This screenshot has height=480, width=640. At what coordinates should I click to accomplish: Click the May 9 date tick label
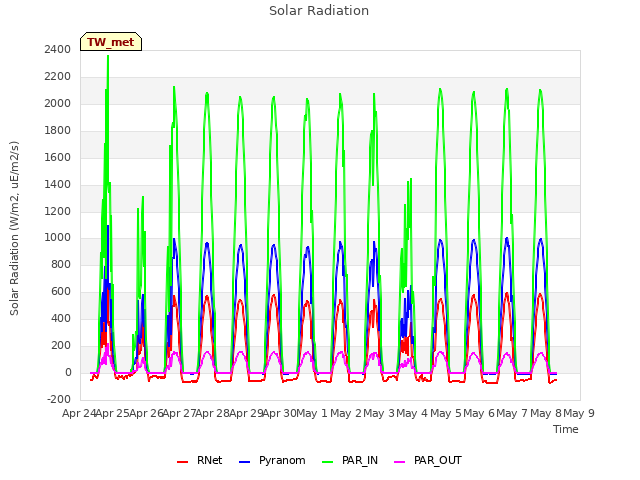click(x=579, y=413)
